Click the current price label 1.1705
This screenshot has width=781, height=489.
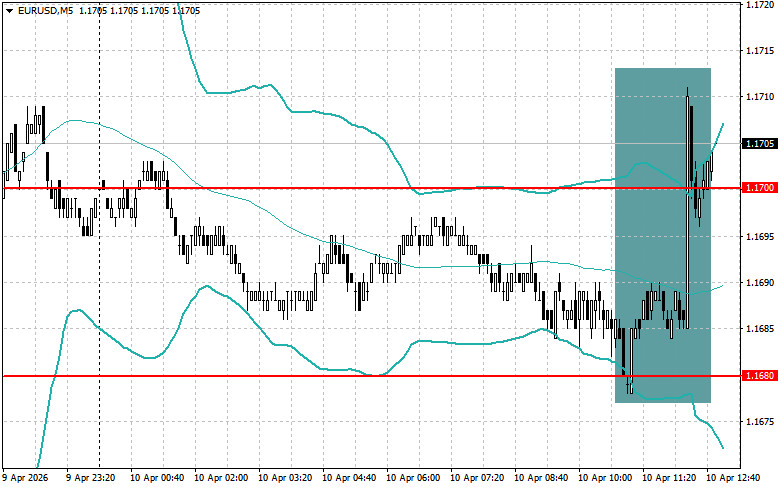point(760,143)
